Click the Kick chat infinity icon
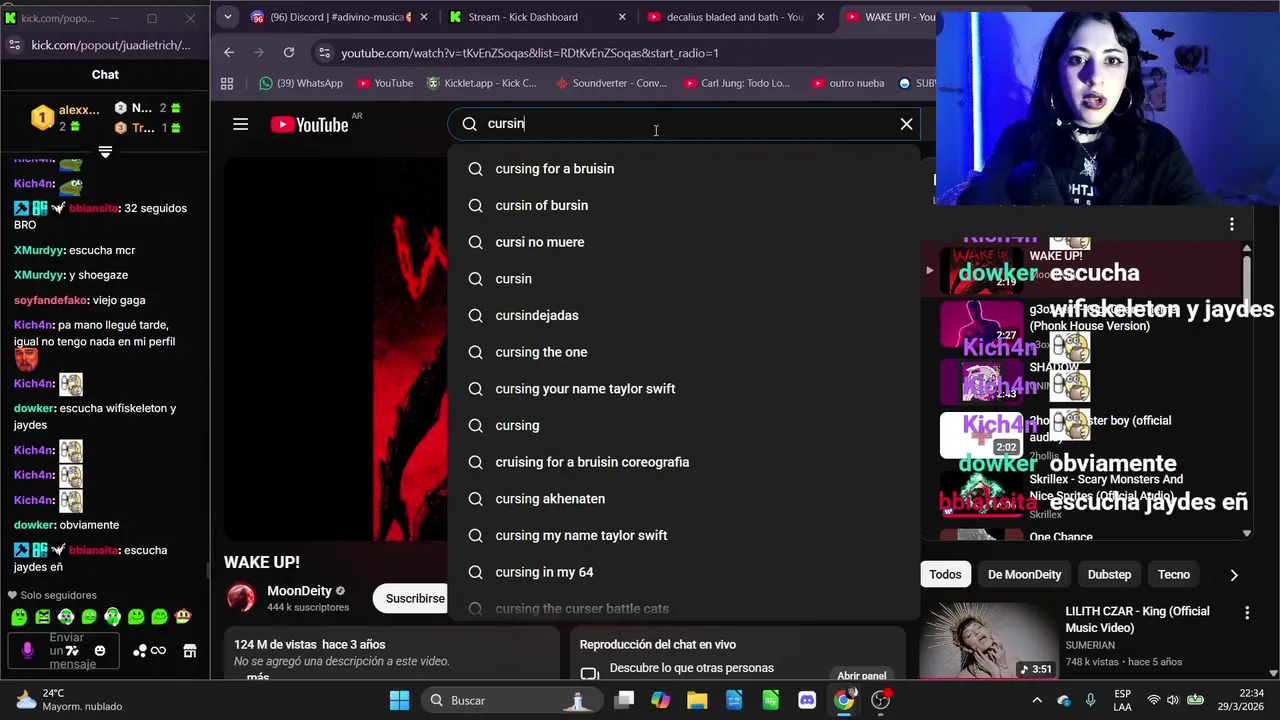The image size is (1280, 720). (x=158, y=651)
